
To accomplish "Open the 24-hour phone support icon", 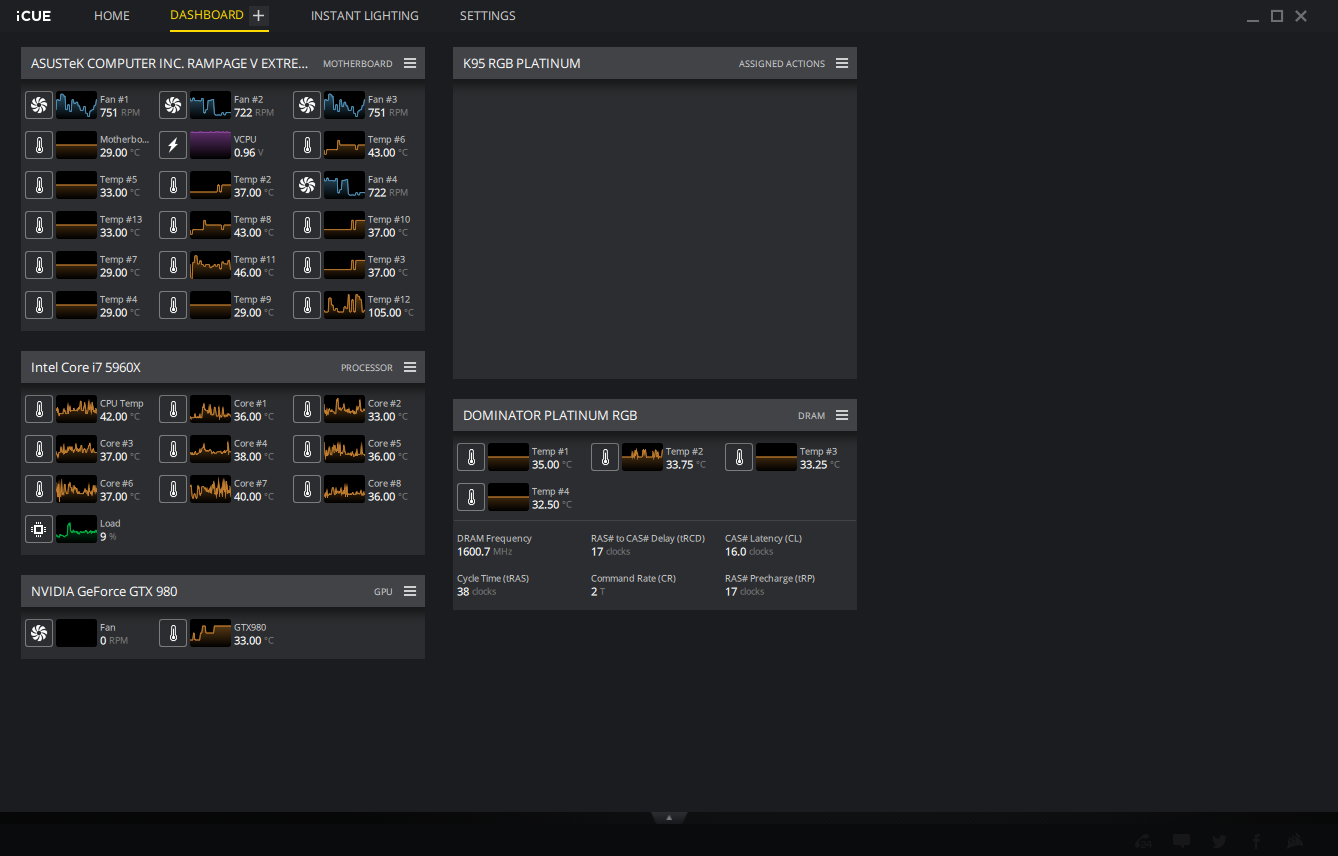I will (1143, 842).
